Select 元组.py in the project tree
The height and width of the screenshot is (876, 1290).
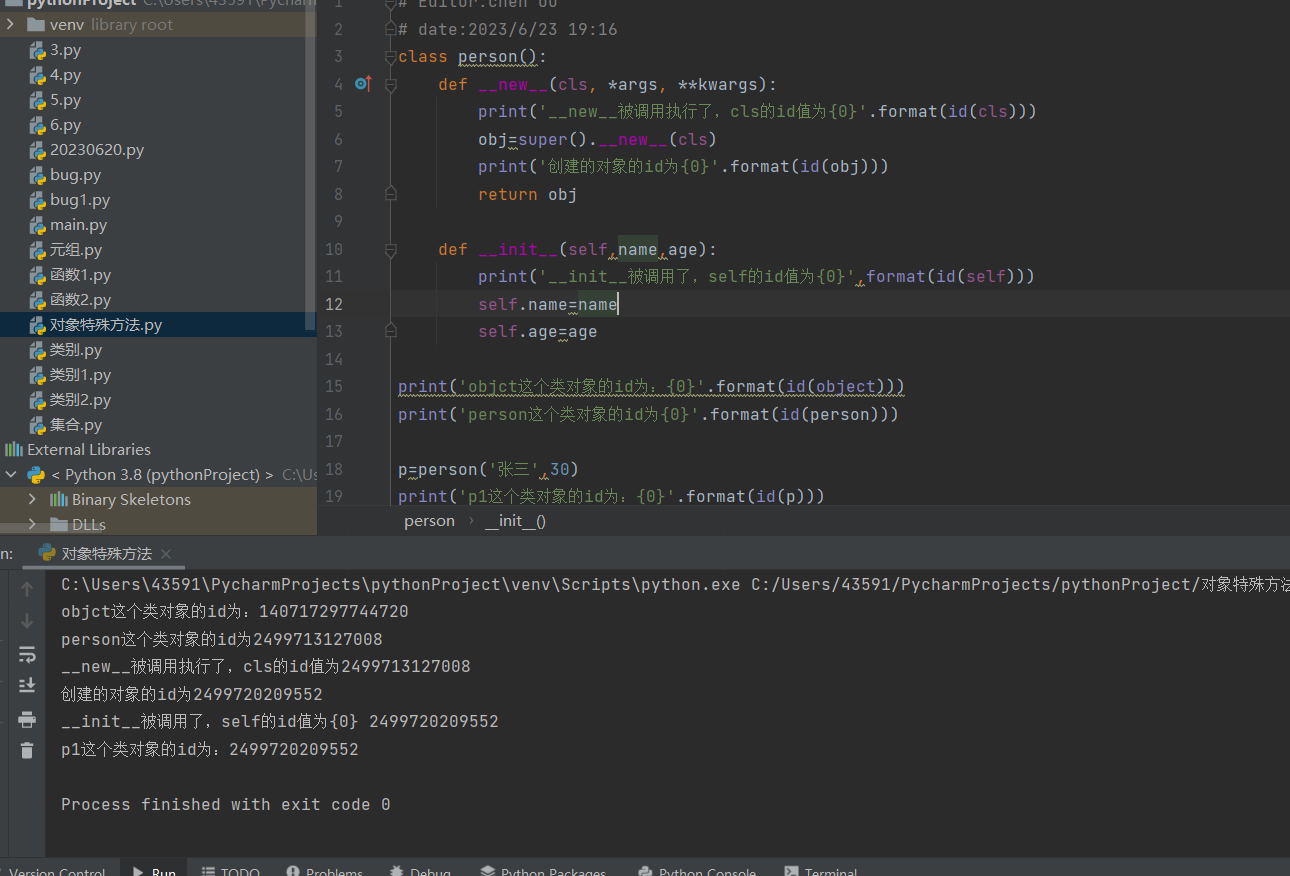[x=76, y=250]
